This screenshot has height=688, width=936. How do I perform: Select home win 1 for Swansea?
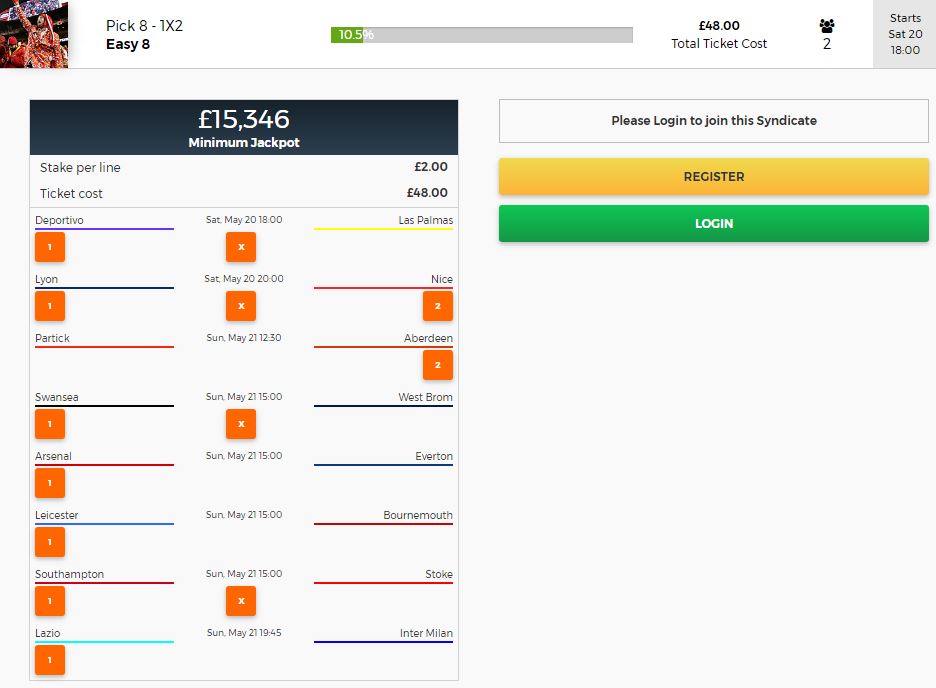point(50,424)
